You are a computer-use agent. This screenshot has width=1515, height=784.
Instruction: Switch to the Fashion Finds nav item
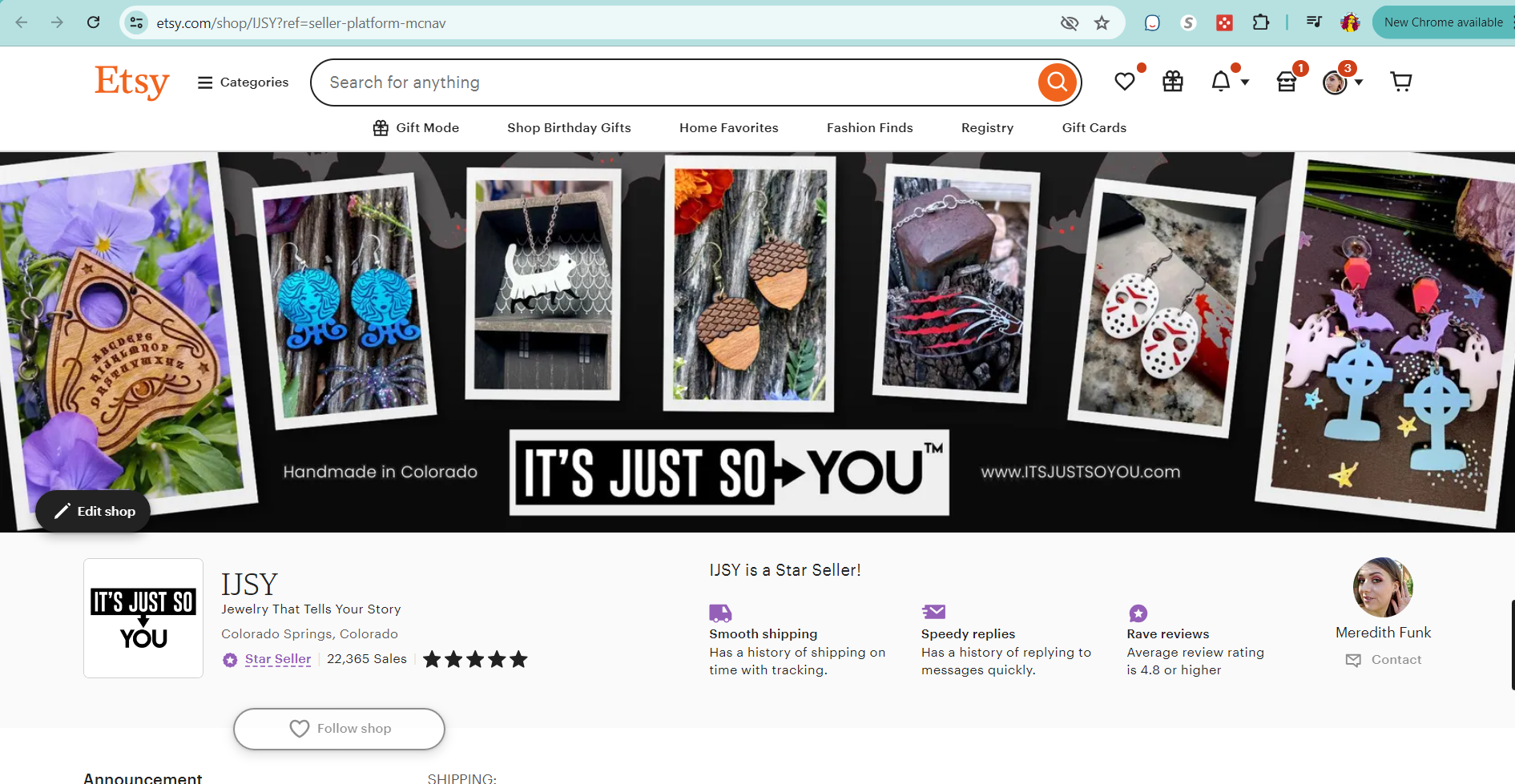click(869, 127)
